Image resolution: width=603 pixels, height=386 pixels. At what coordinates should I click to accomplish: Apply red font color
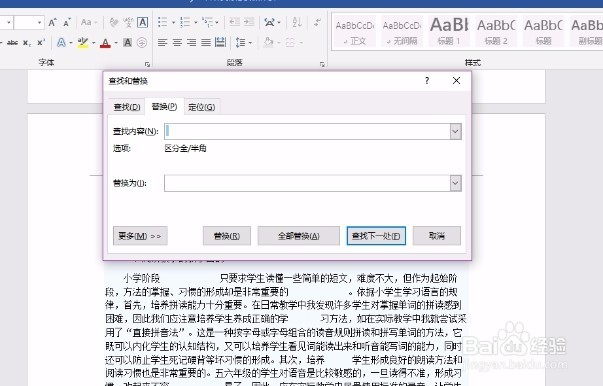pos(105,43)
